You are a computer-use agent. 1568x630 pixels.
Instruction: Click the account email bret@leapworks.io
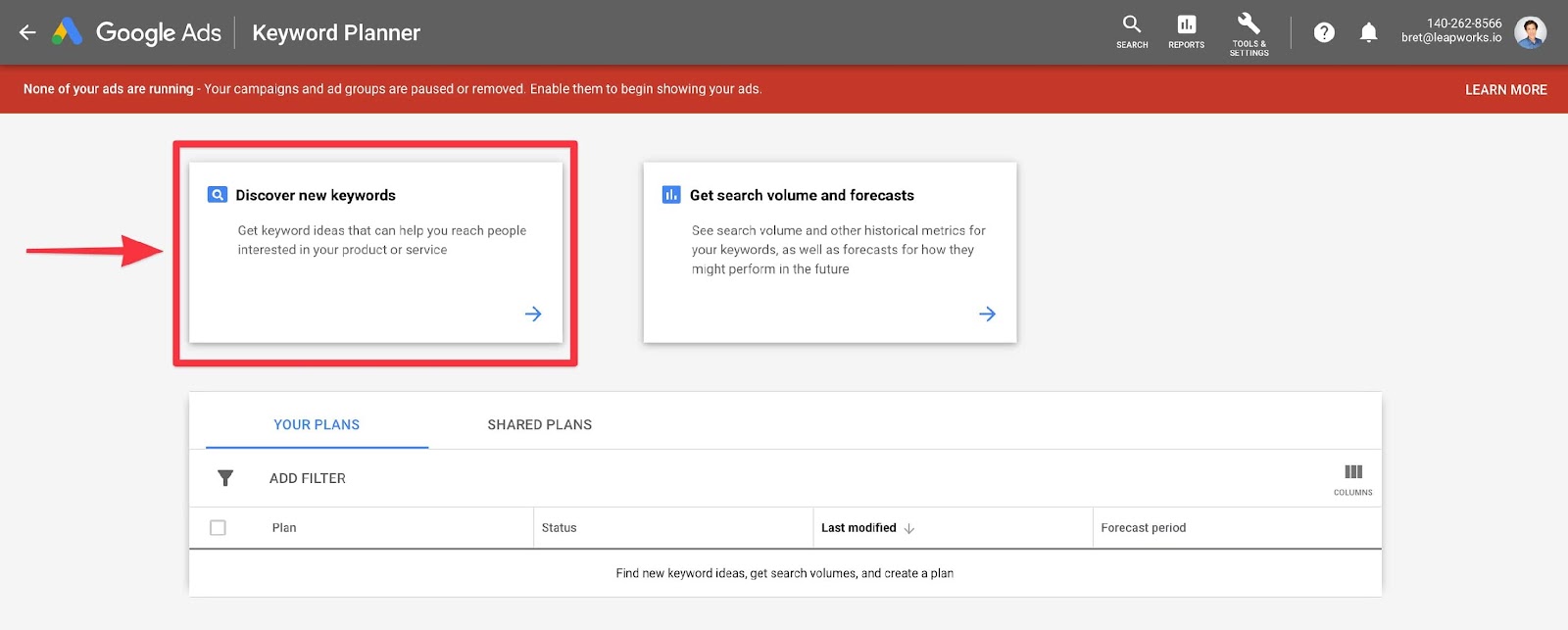pyautogui.click(x=1451, y=38)
